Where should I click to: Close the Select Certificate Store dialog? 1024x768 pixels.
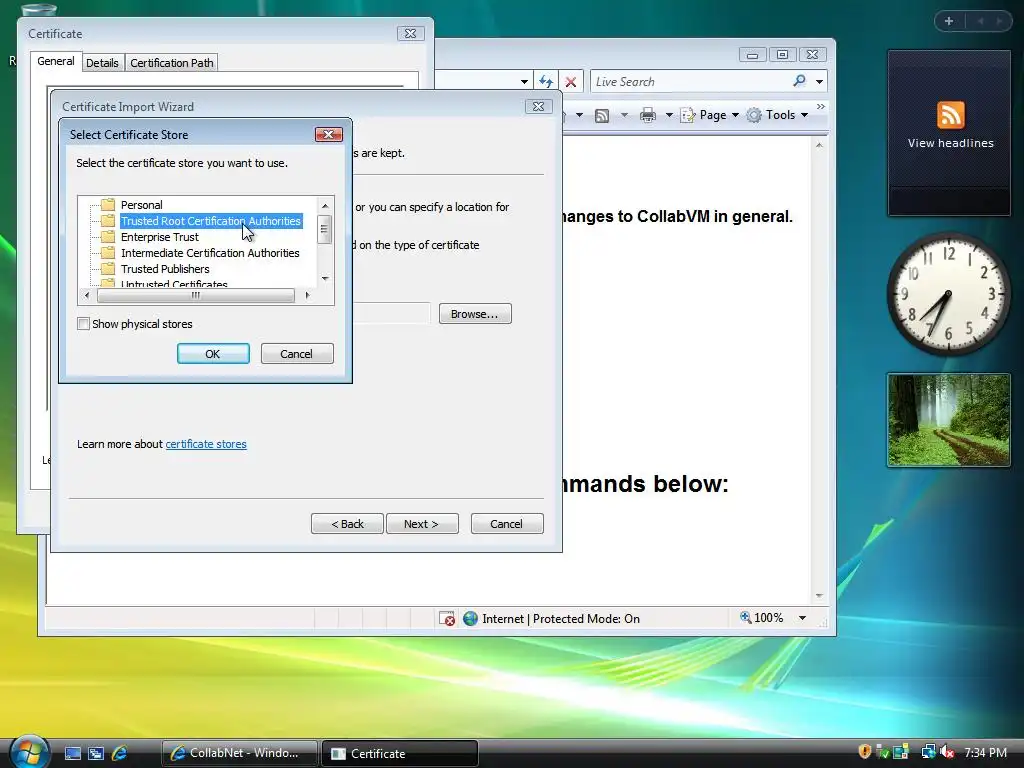pos(328,134)
